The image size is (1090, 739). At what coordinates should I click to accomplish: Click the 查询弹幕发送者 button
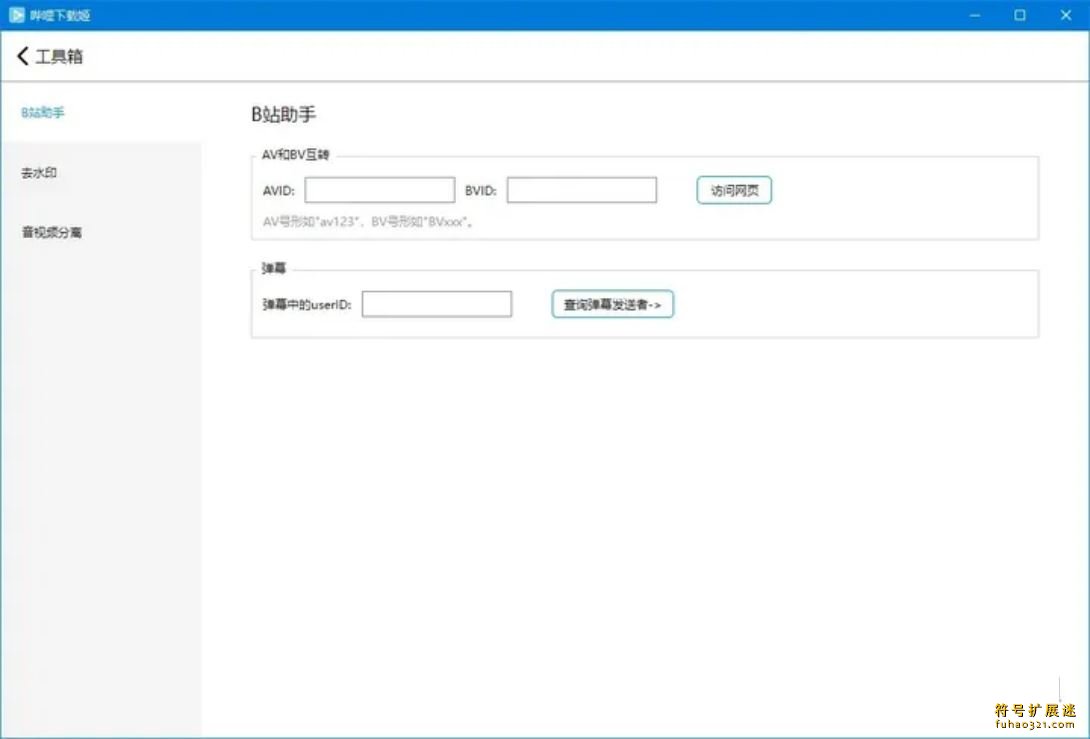[x=612, y=304]
